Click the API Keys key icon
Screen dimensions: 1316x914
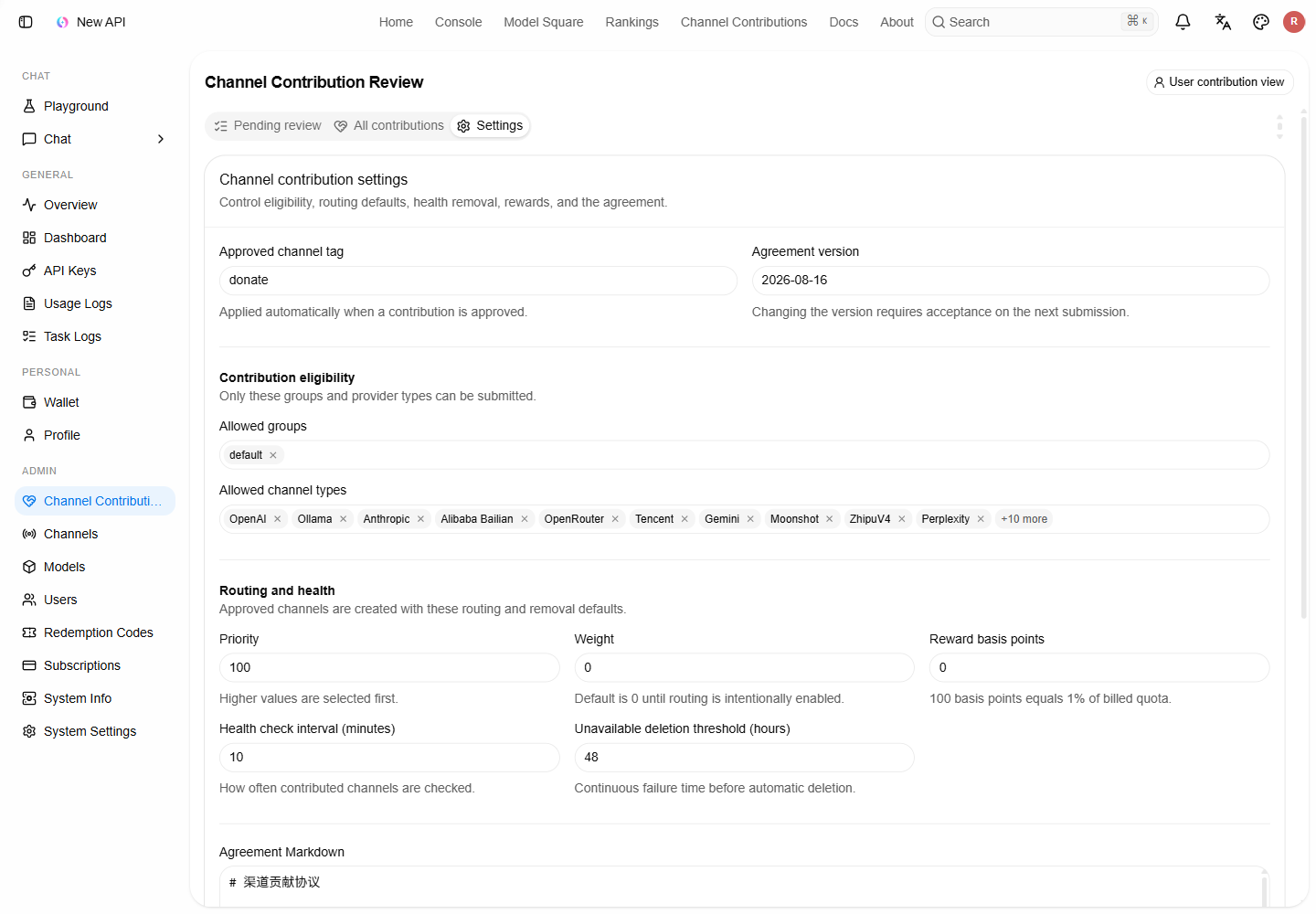(29, 271)
